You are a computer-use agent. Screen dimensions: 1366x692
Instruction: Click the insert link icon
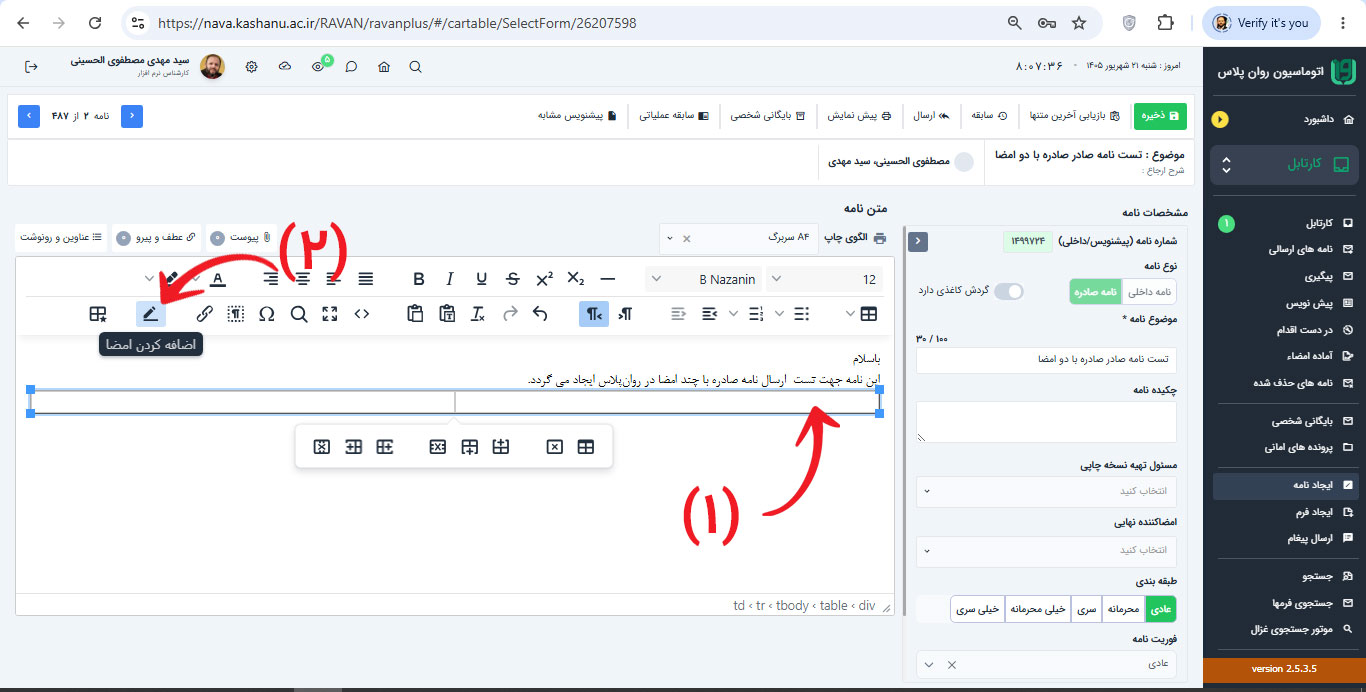point(205,314)
